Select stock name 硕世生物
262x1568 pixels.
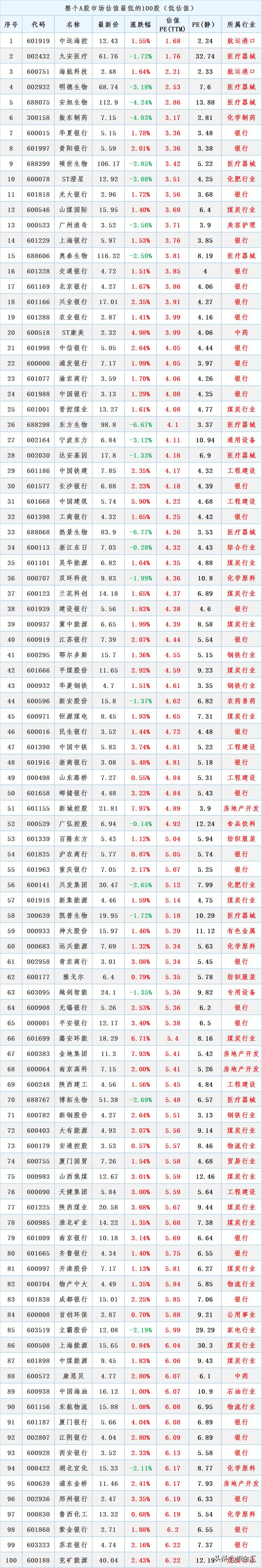pos(73,164)
